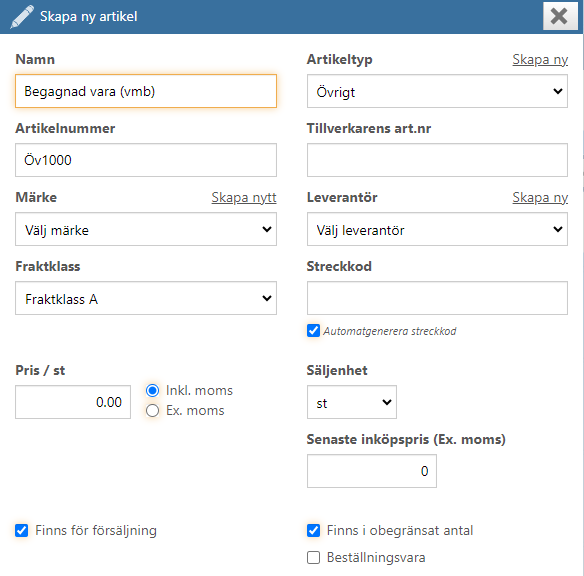Select the Inkl. moms radio option
This screenshot has width=584, height=576.
[x=152, y=390]
